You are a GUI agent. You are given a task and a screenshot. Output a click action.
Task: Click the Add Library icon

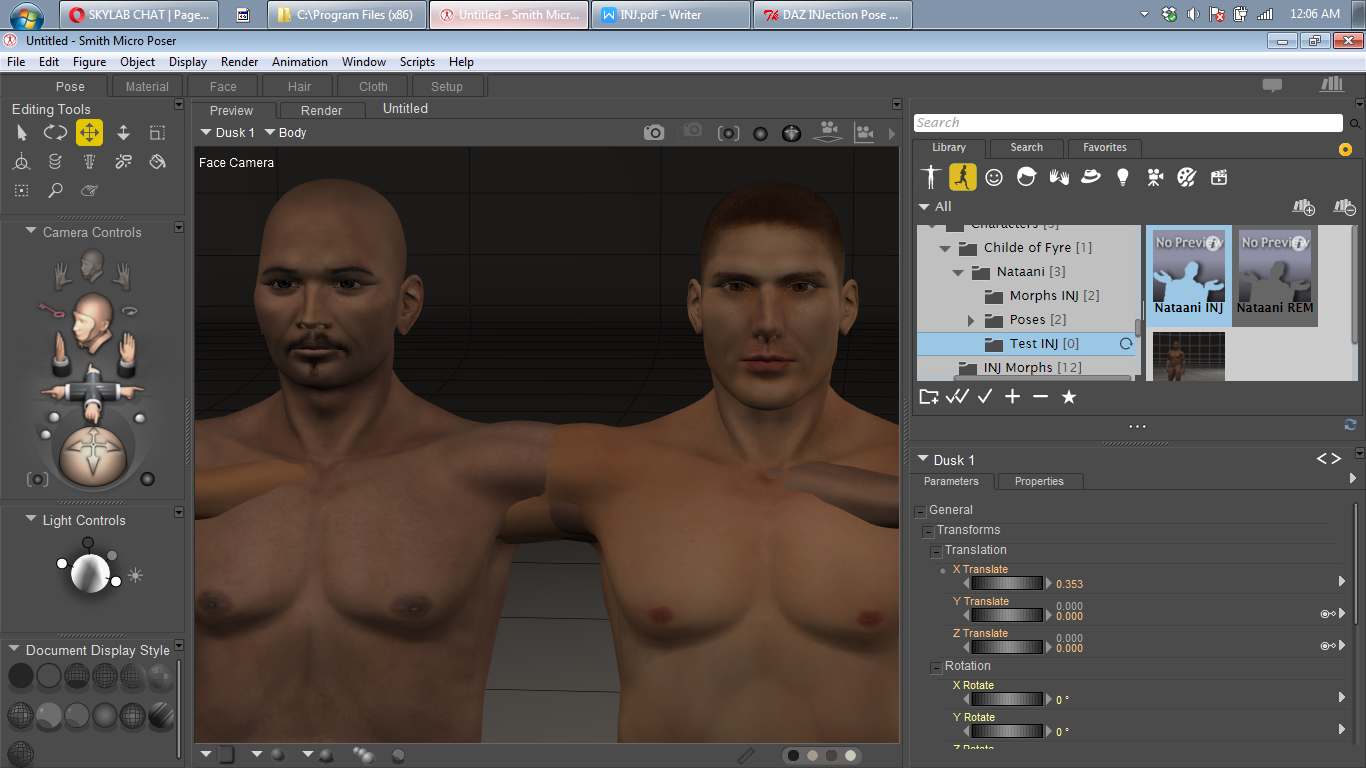[x=1303, y=207]
